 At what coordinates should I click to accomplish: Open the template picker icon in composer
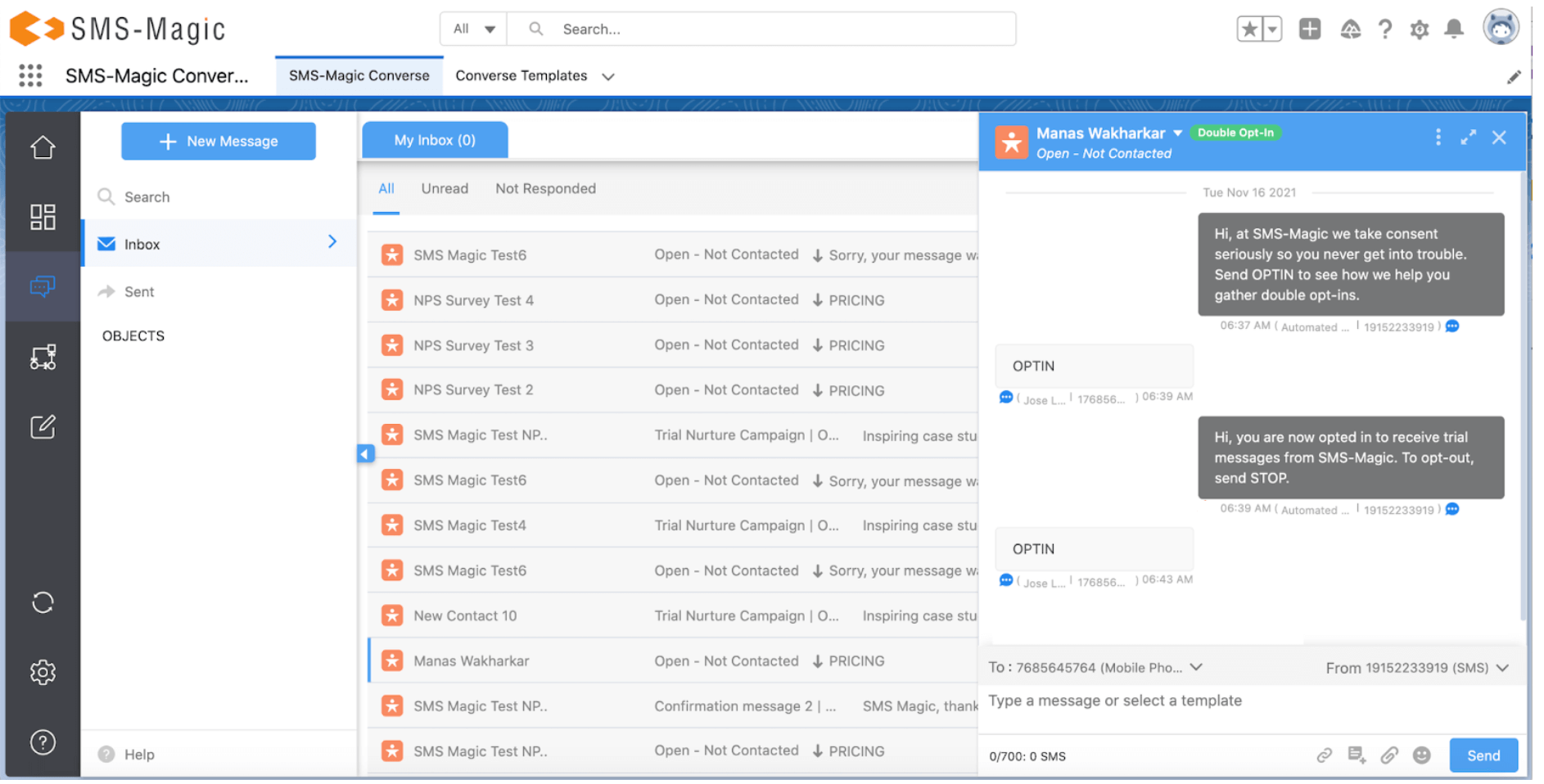tap(1357, 755)
